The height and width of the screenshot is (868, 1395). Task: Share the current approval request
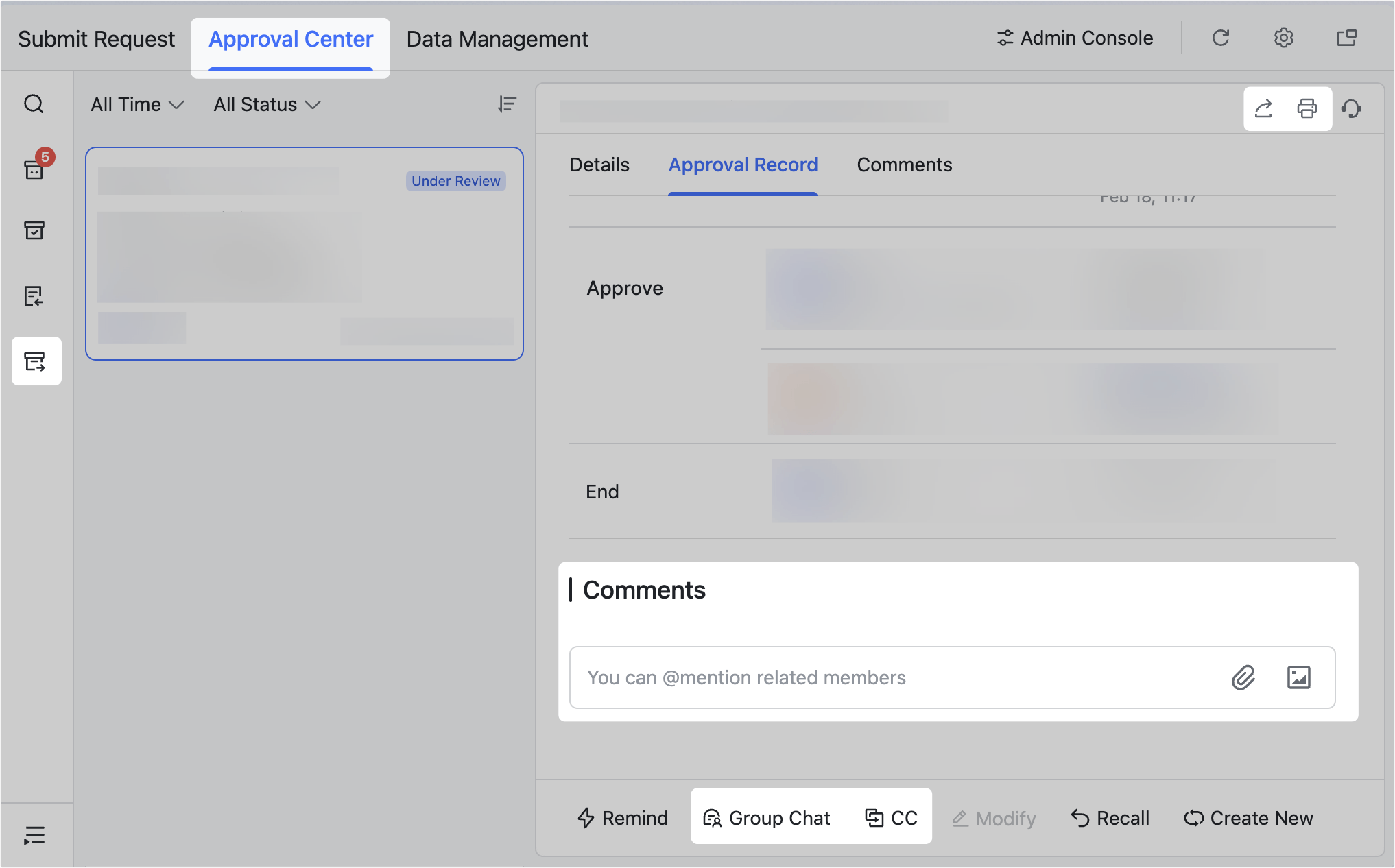[x=1264, y=108]
